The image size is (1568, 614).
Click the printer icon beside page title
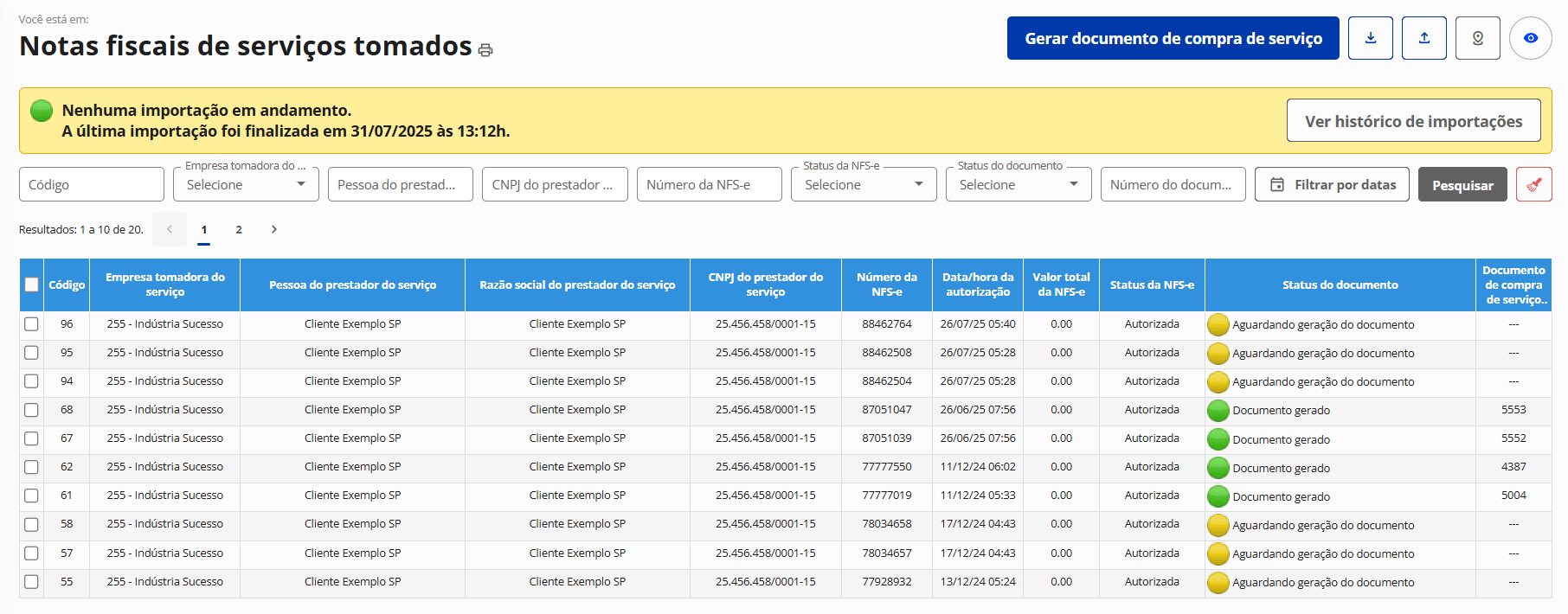click(x=485, y=50)
